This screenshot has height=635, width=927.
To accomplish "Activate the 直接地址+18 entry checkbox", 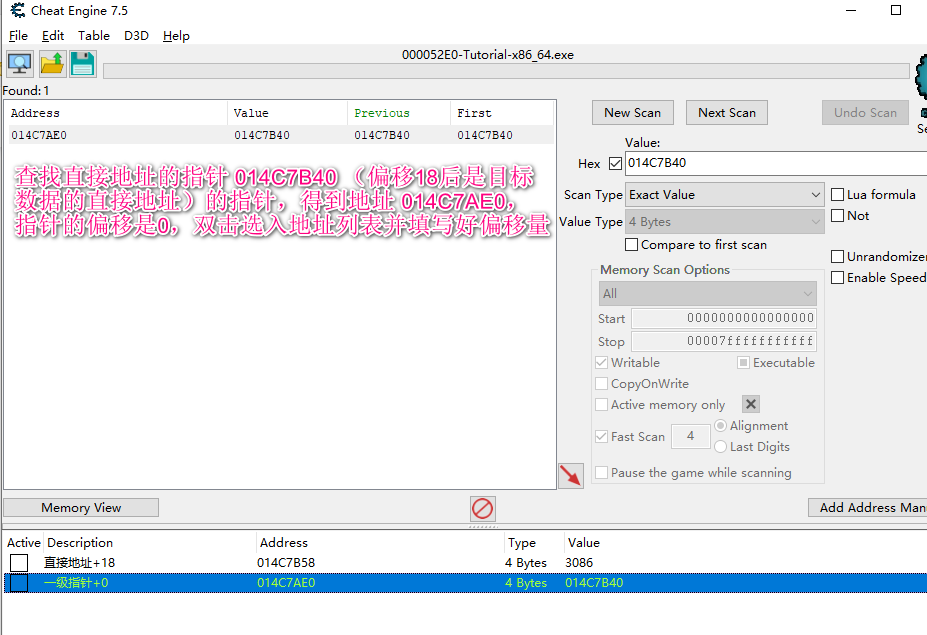I will point(19,563).
